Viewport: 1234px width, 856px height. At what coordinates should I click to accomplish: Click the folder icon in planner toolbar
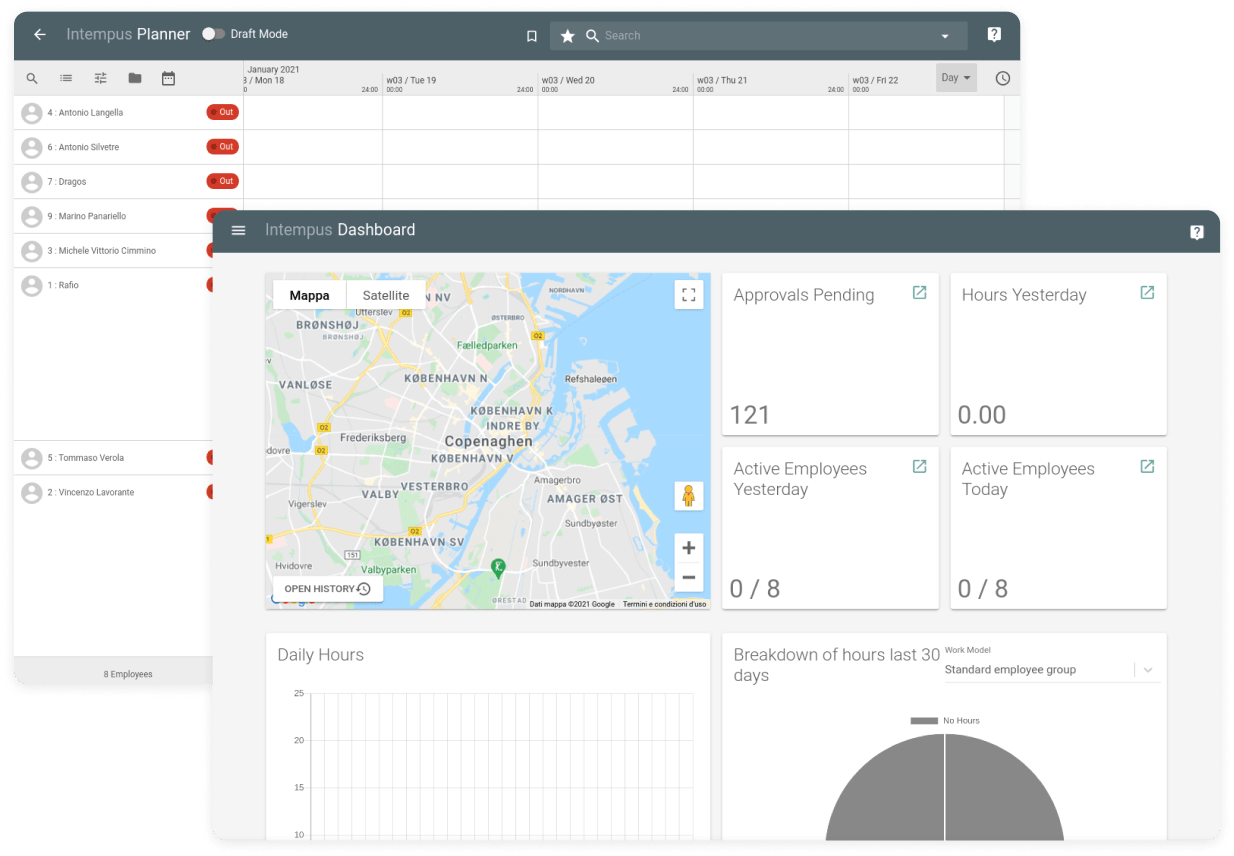coord(134,78)
